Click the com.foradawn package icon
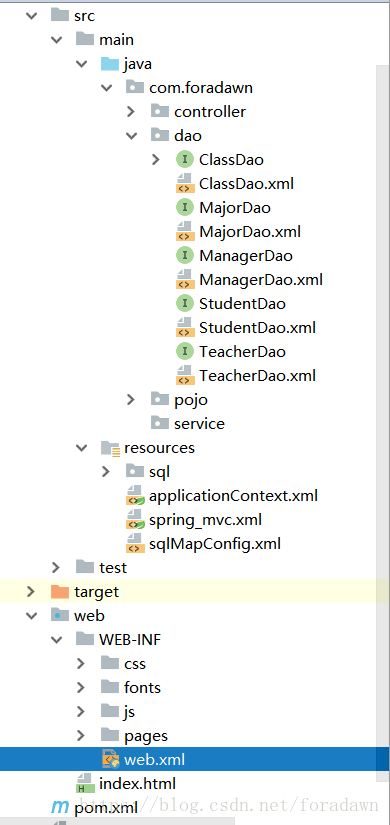This screenshot has height=825, width=390. click(135, 87)
